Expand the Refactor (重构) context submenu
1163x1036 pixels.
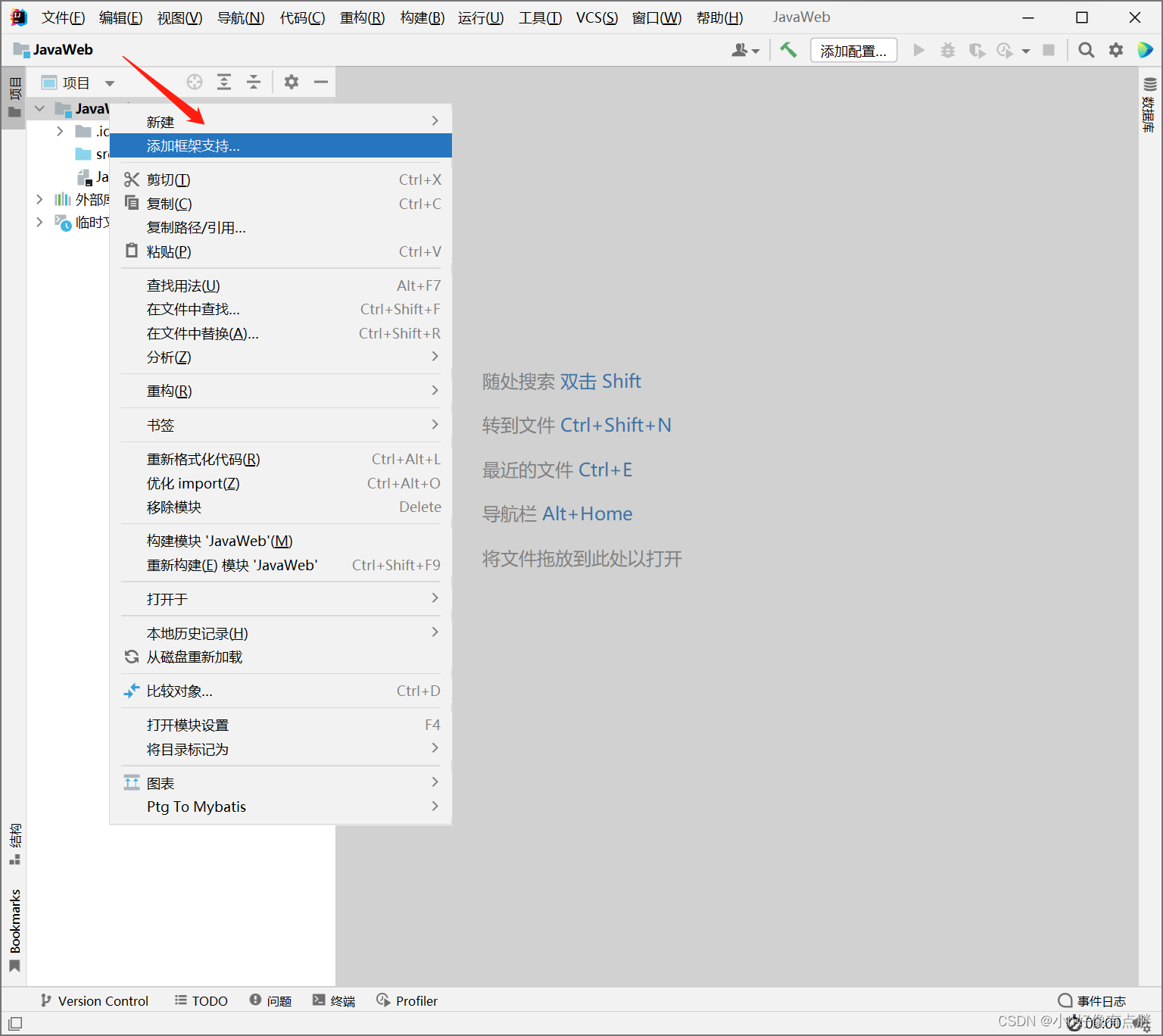(x=281, y=391)
